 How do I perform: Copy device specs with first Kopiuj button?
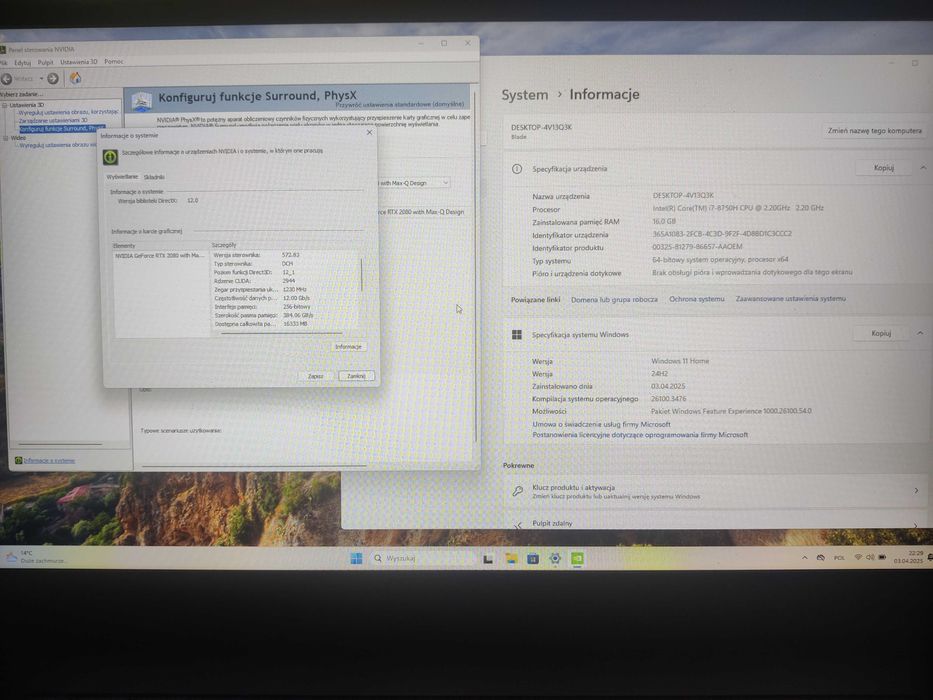[884, 168]
